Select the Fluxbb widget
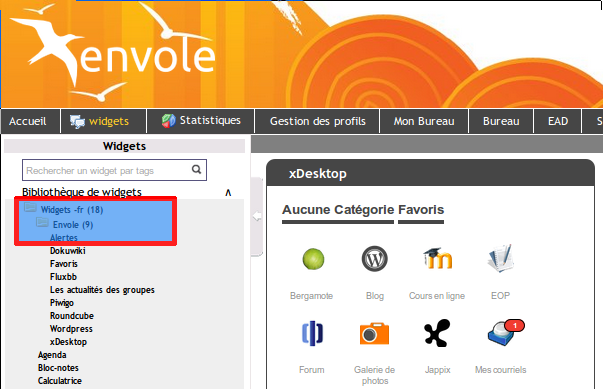The width and height of the screenshot is (603, 389). tap(63, 277)
